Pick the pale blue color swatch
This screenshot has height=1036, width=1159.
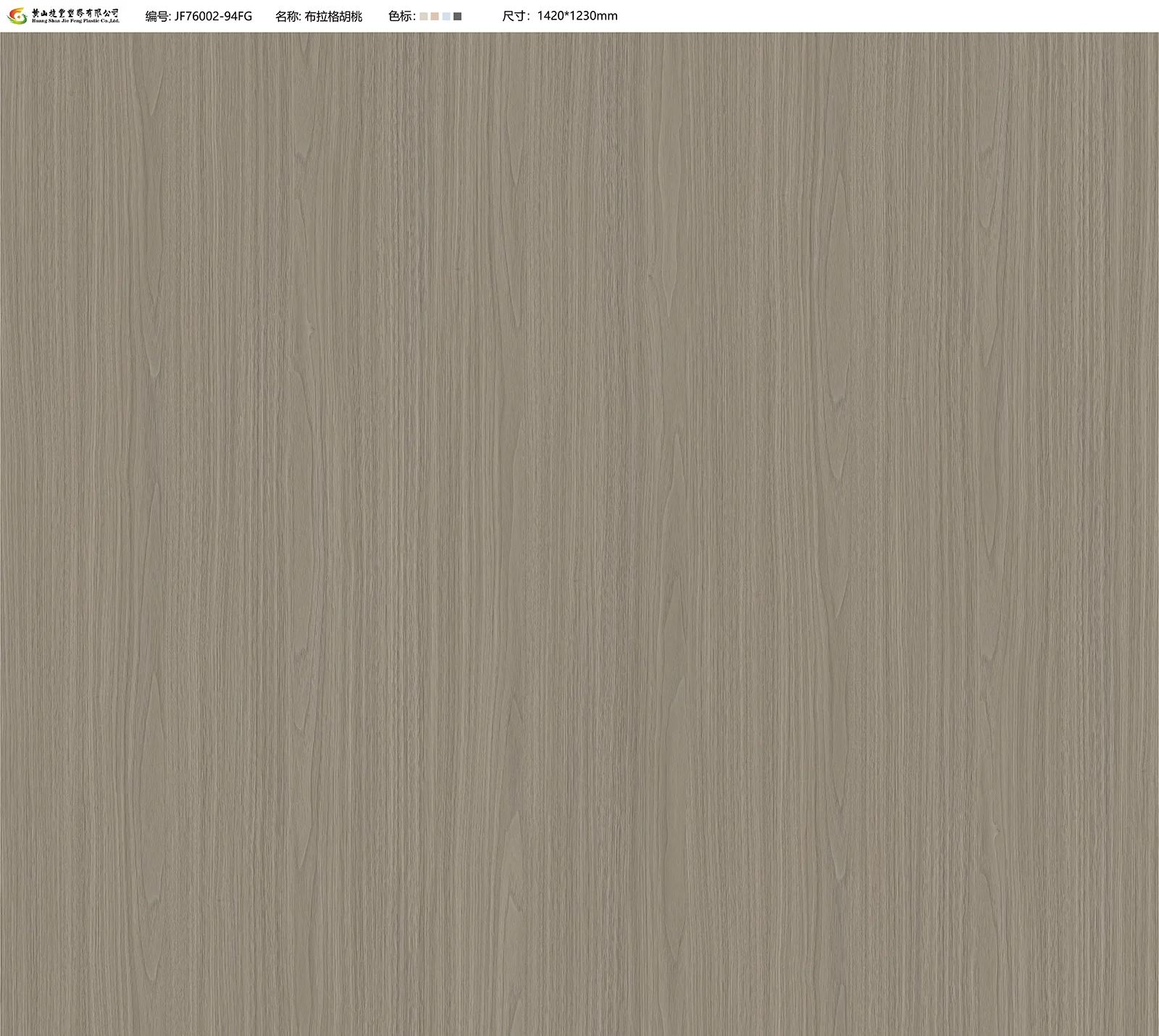click(446, 17)
